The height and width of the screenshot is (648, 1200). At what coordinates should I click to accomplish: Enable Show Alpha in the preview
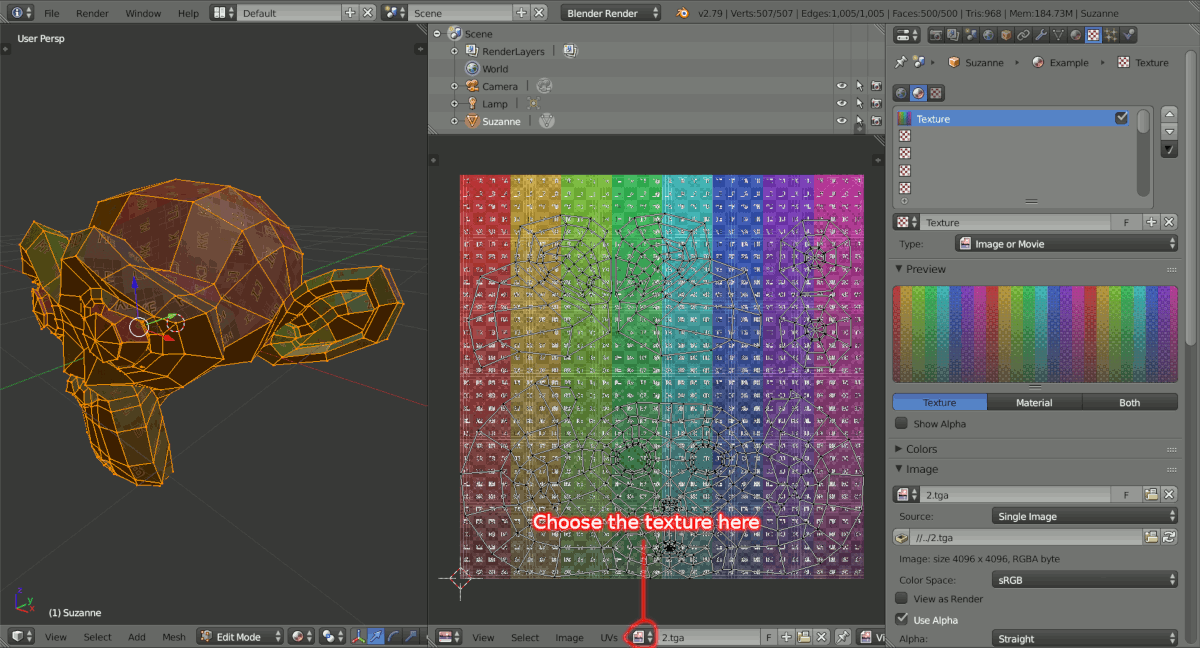(901, 423)
